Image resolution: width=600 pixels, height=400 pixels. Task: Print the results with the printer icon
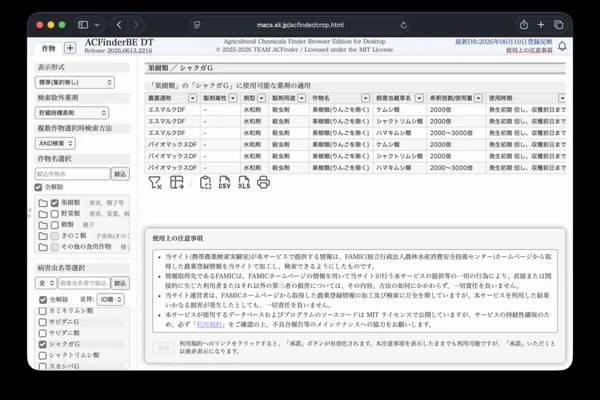[x=263, y=183]
